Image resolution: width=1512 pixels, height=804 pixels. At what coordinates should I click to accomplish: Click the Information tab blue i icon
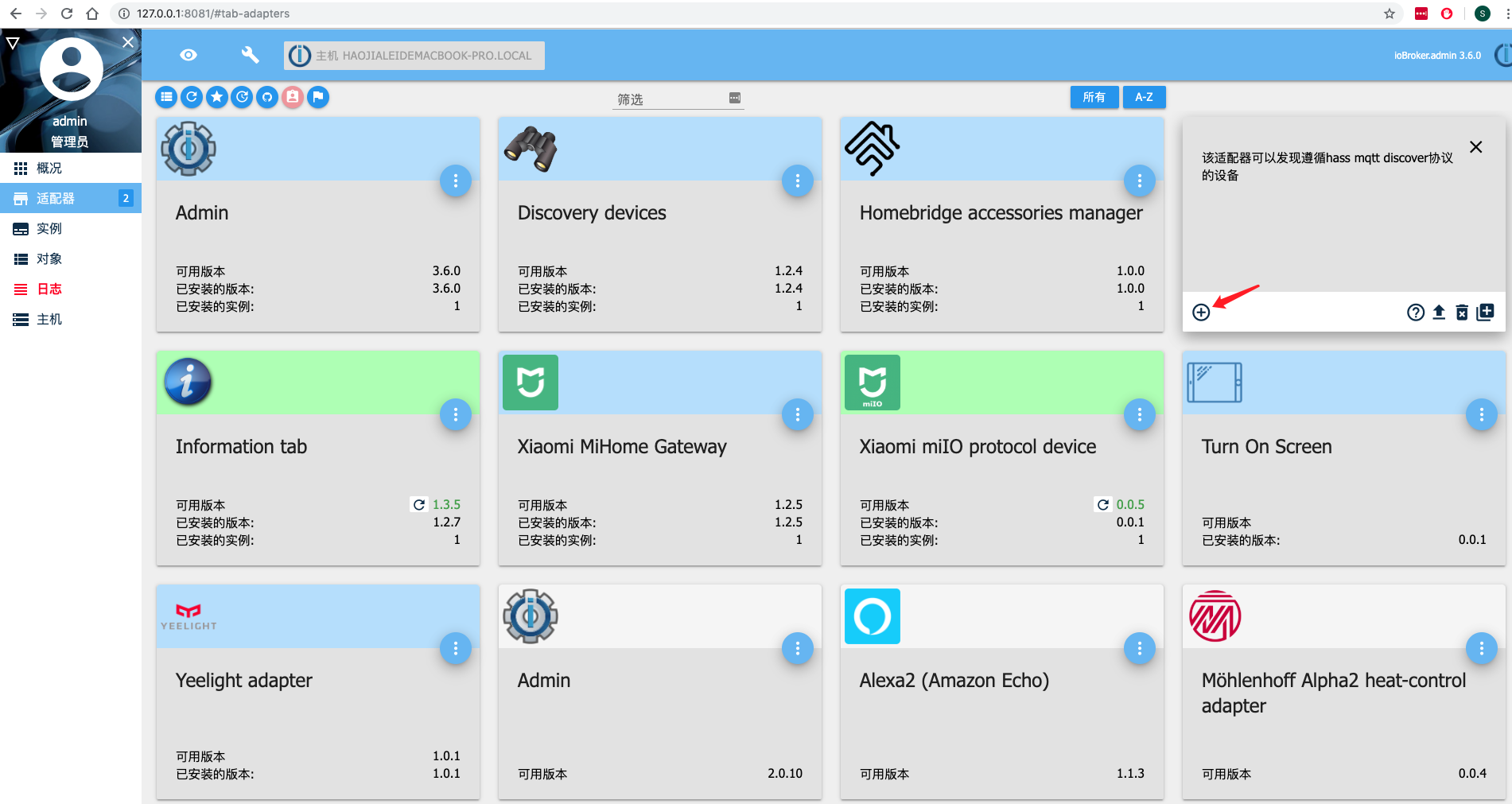[x=189, y=382]
